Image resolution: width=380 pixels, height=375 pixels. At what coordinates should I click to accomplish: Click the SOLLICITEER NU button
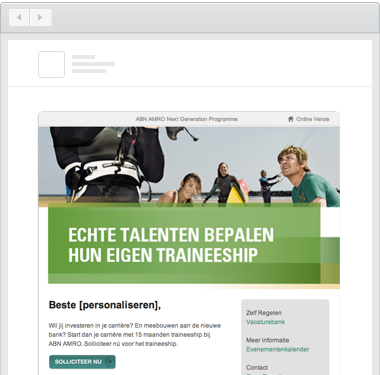[x=82, y=362]
